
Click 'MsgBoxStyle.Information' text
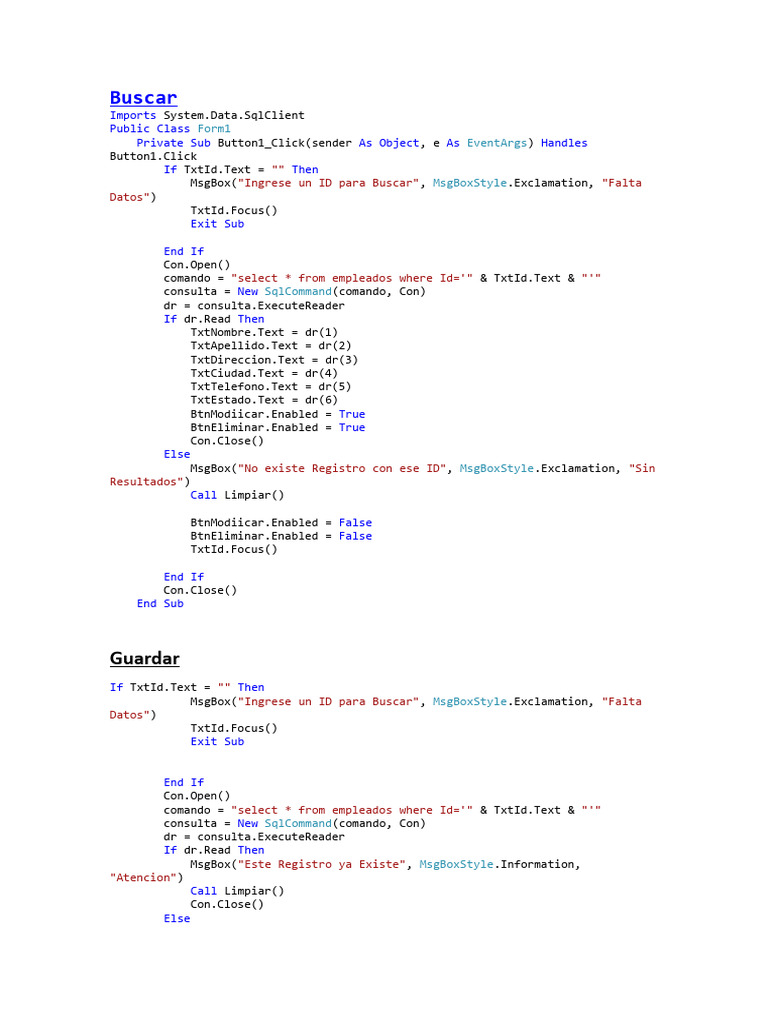click(497, 864)
